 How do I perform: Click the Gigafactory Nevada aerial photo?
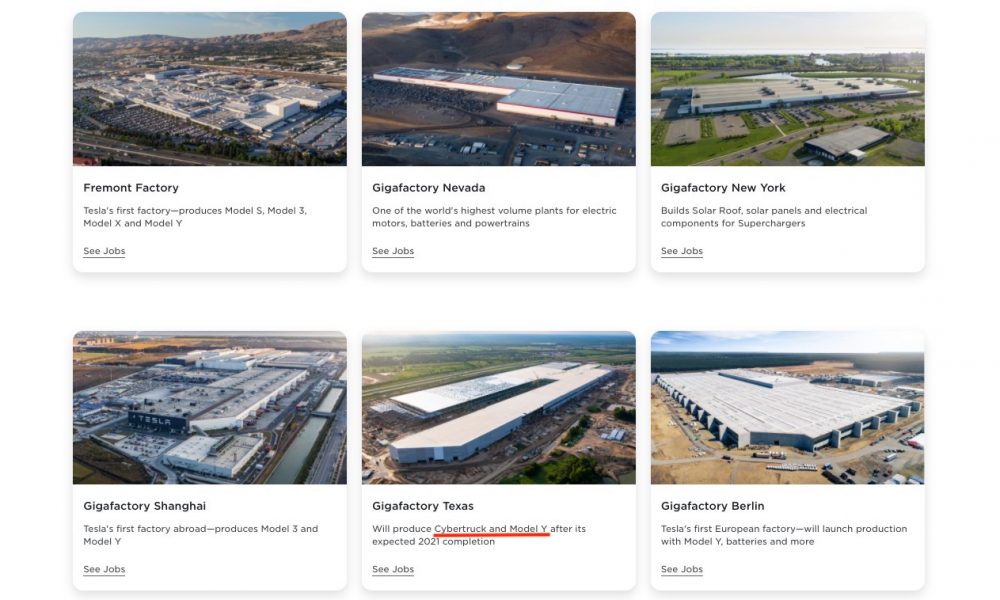pyautogui.click(x=499, y=89)
